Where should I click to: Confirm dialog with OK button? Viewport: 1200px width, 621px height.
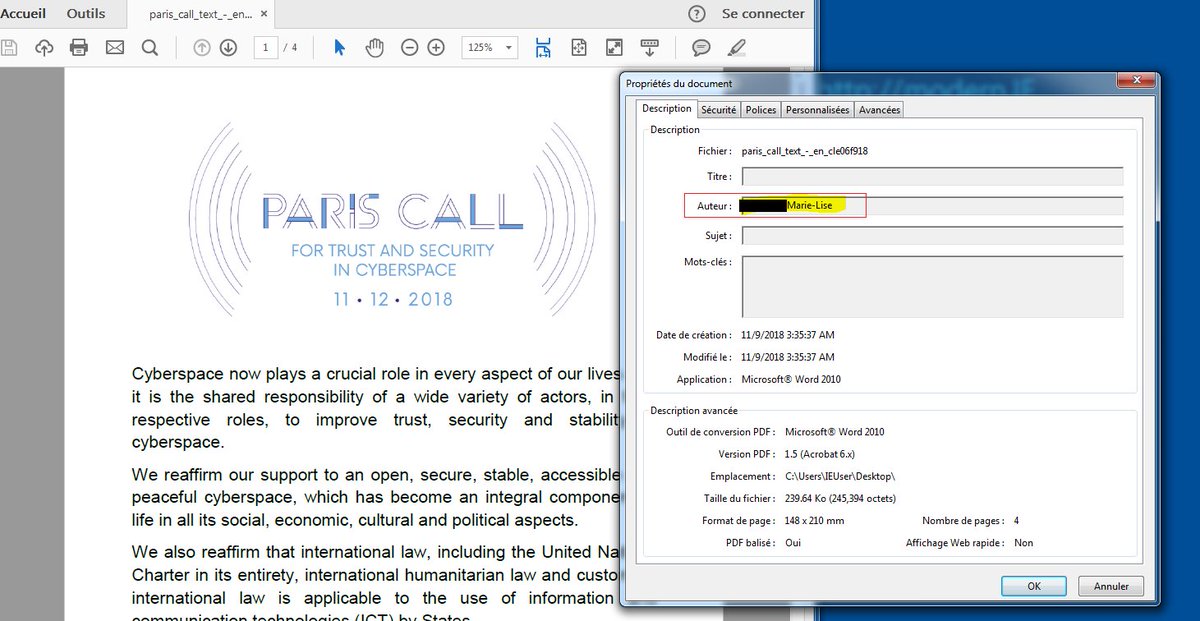[1034, 586]
